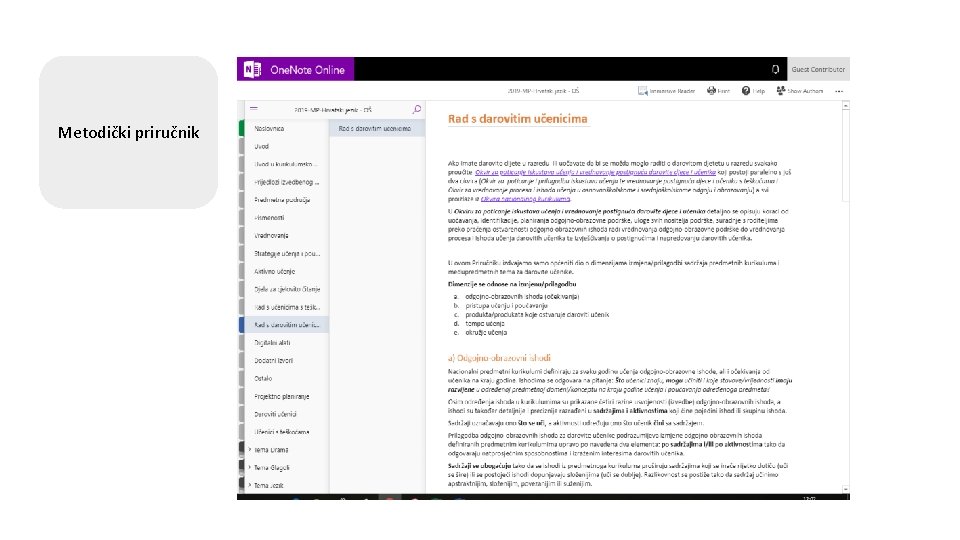Click the scroll down arrow of the page
This screenshot has width=960, height=540.
point(846,489)
